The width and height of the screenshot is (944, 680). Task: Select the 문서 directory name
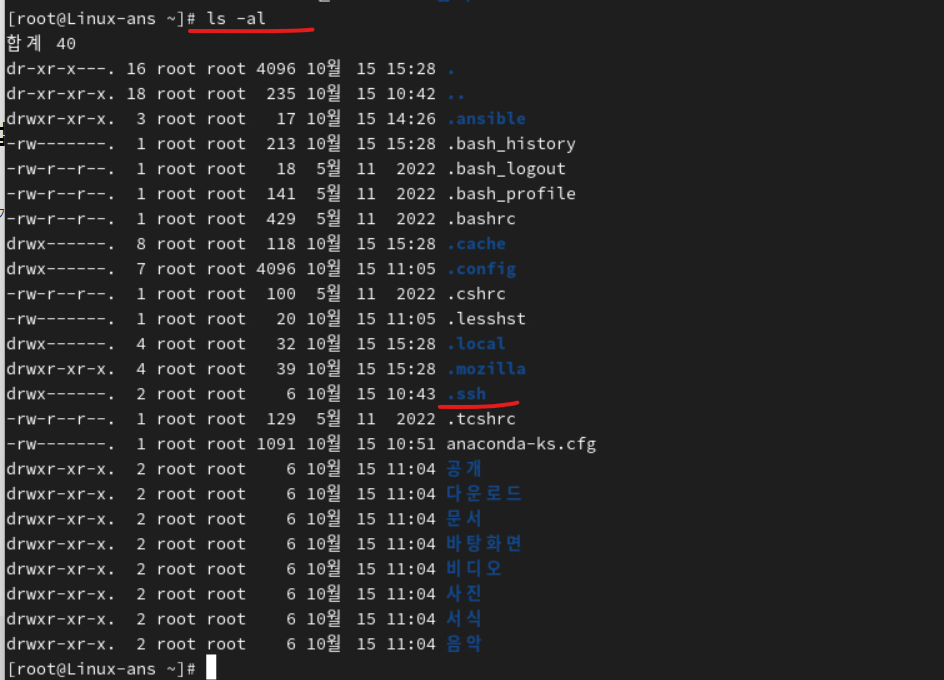tap(464, 519)
